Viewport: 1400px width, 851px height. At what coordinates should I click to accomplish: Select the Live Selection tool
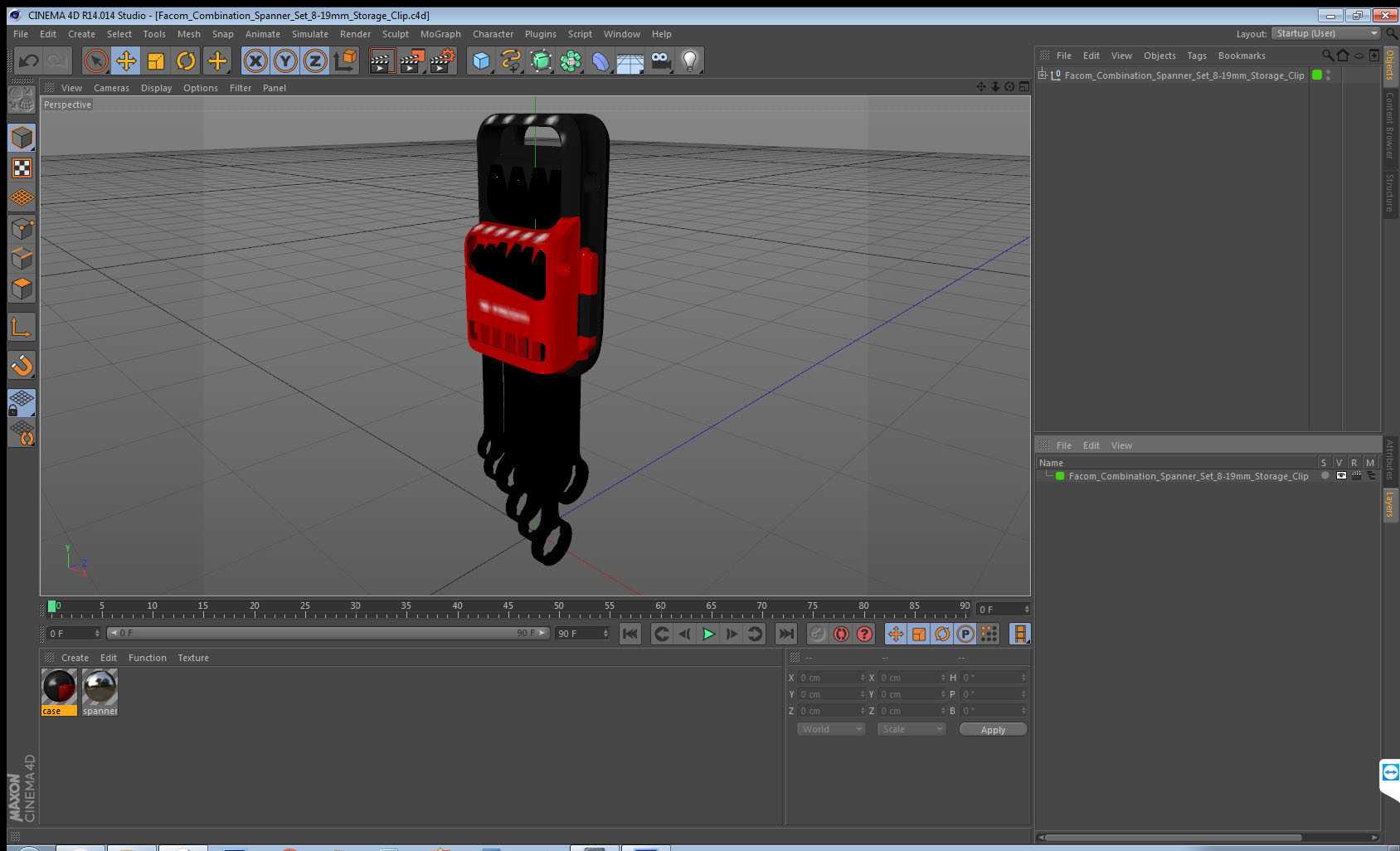96,61
